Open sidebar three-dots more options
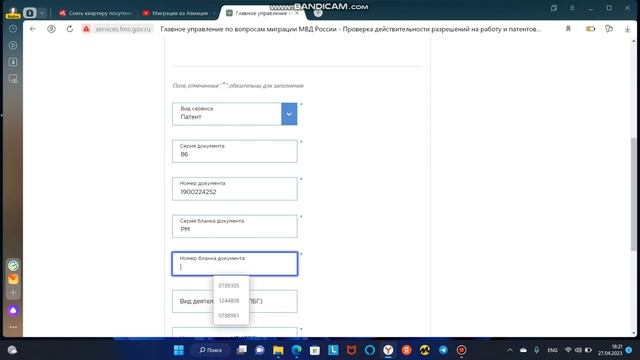640x360 pixels. (13, 327)
